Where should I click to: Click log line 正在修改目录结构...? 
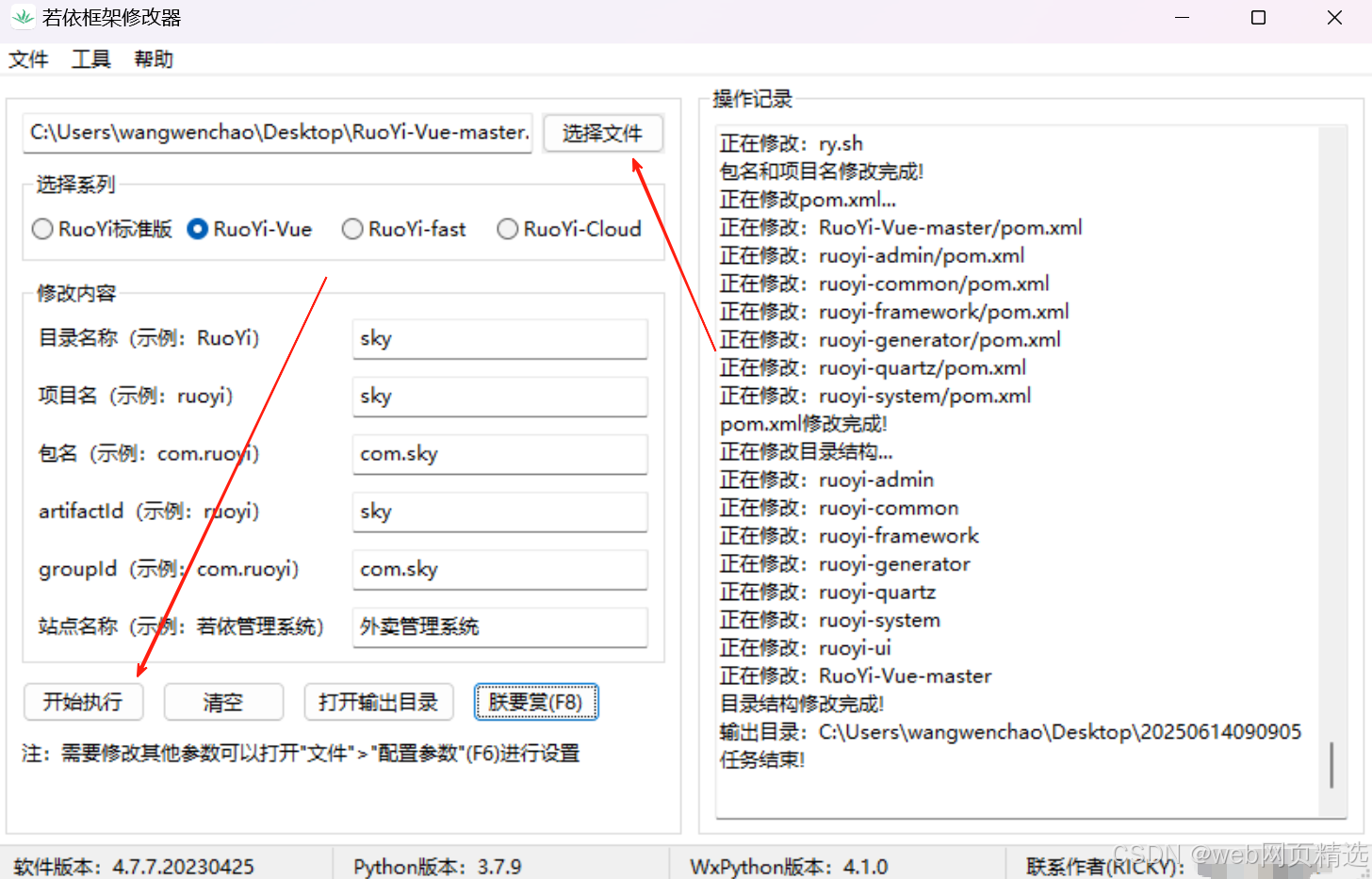click(806, 451)
